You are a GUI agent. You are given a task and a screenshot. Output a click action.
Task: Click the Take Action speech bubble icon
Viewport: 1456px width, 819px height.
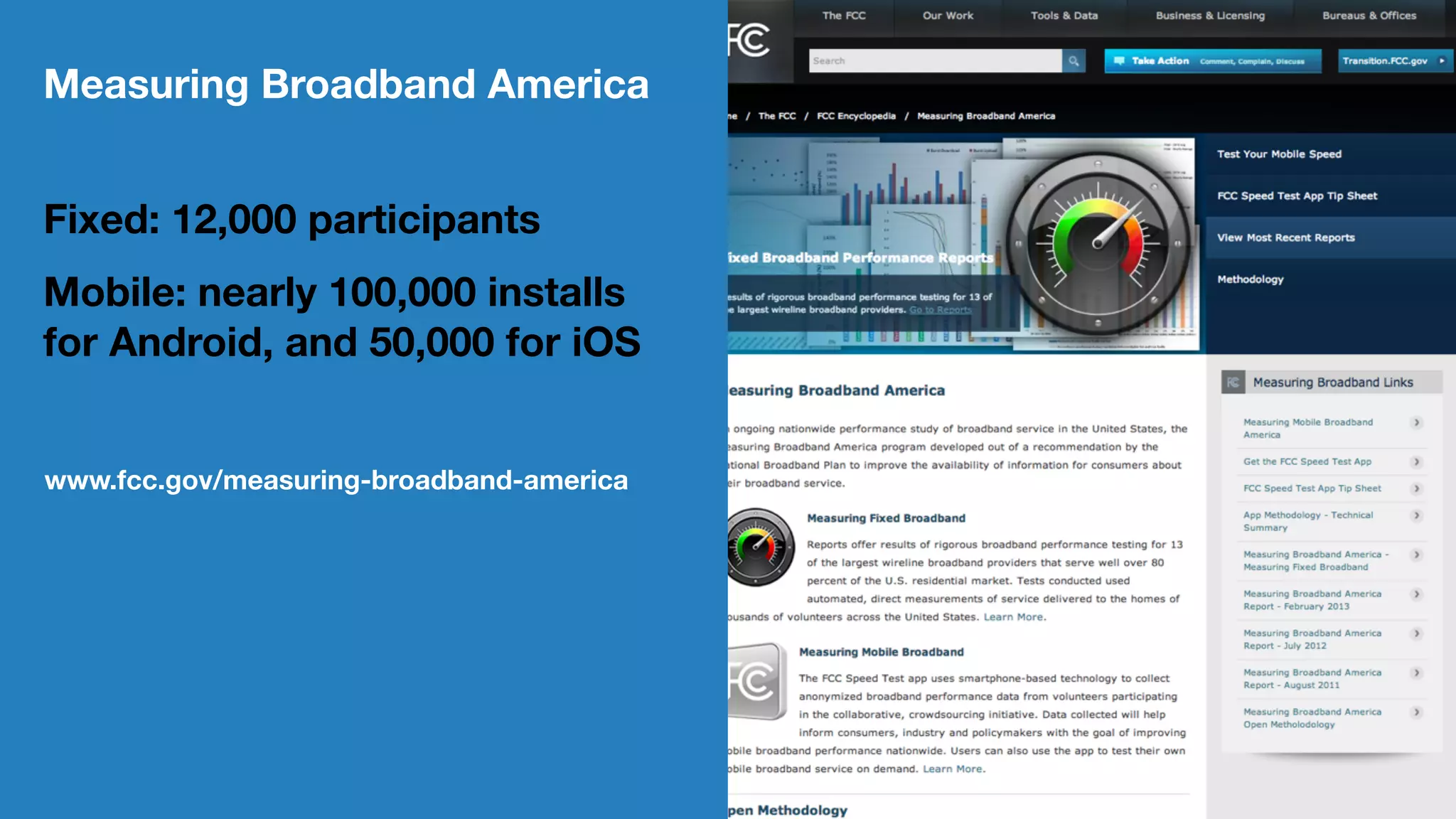[1119, 61]
